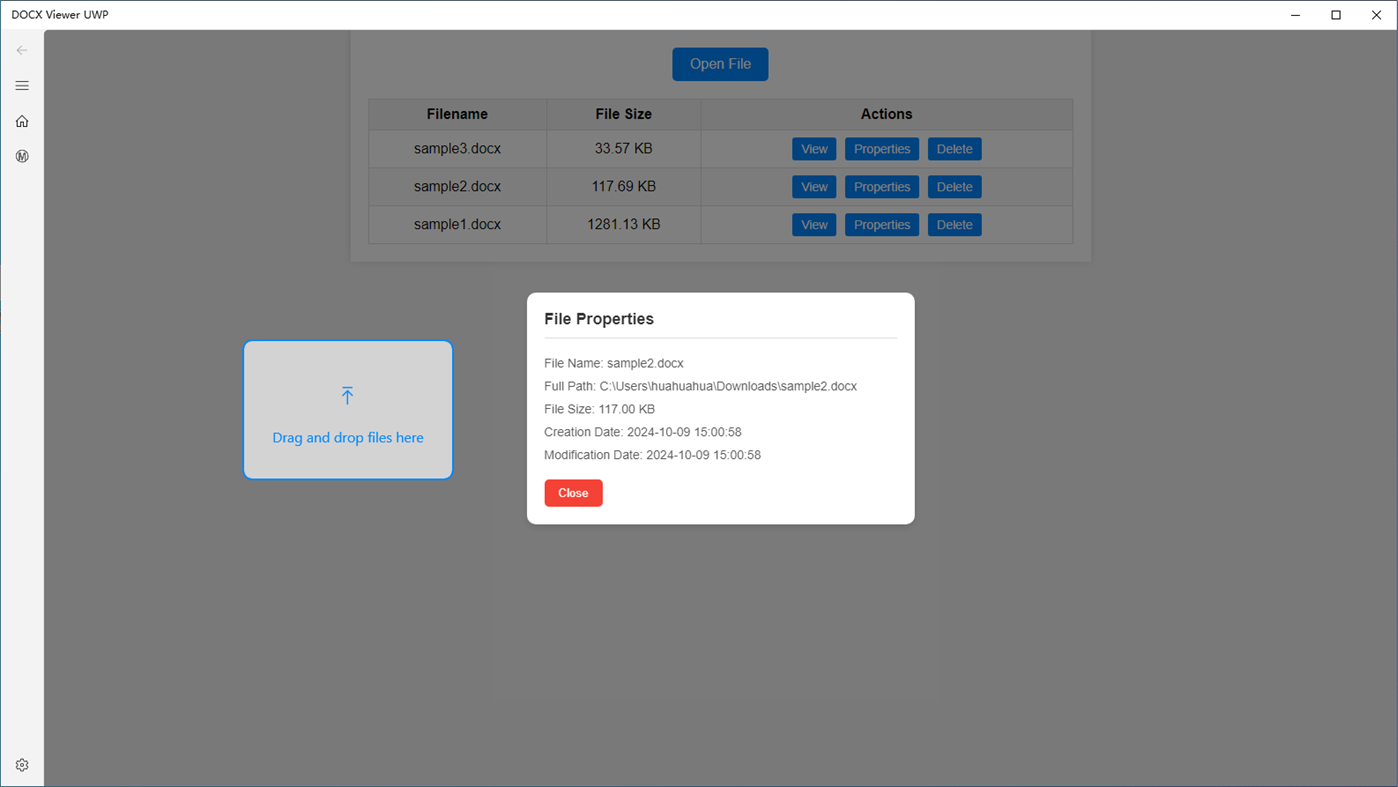This screenshot has height=787, width=1398.
Task: Close the DOCX Viewer window with the X button
Action: point(1376,15)
